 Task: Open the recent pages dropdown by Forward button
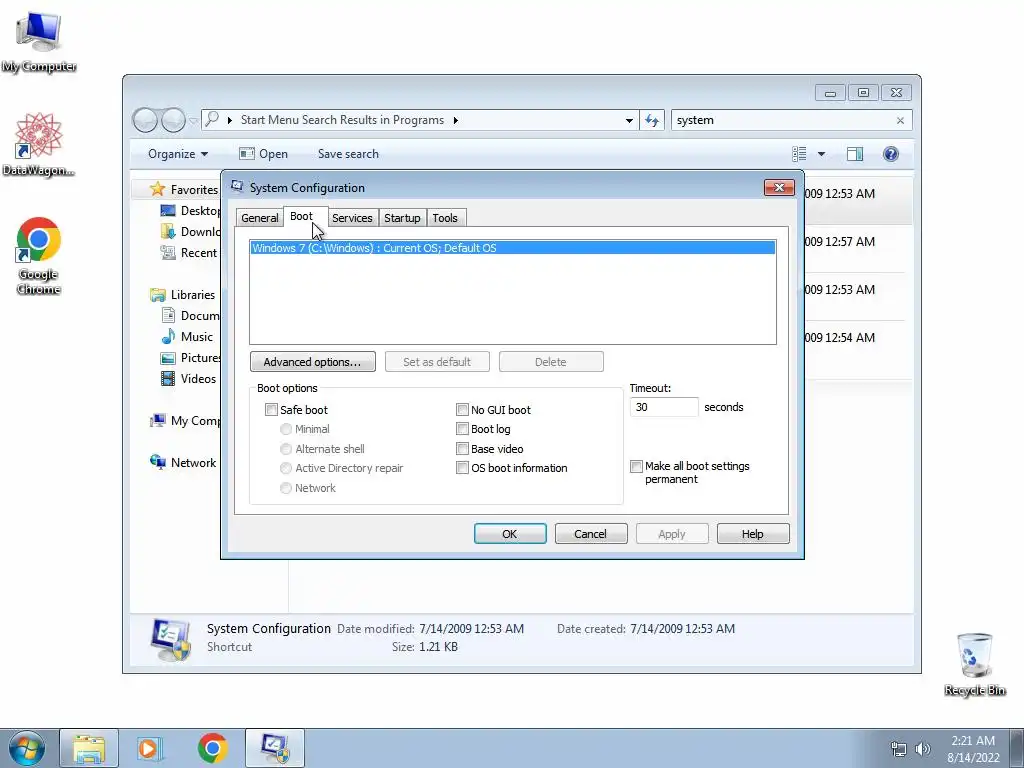click(193, 121)
